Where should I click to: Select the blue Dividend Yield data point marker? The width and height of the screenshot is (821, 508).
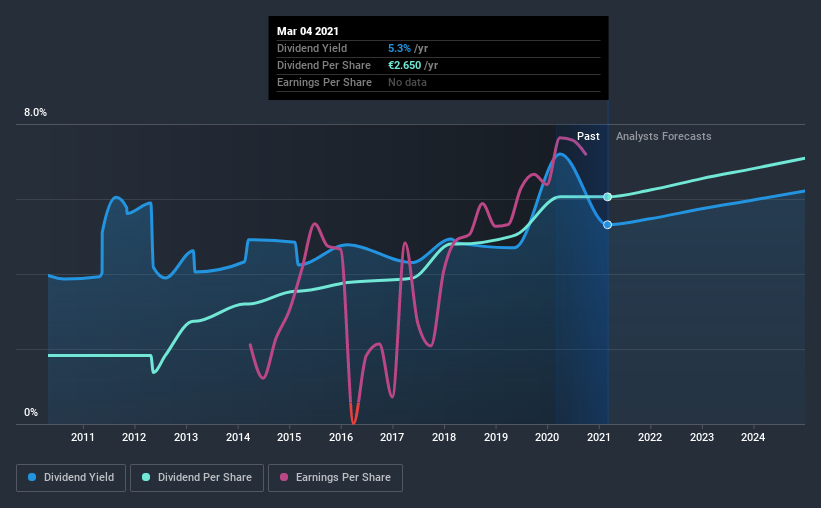607,225
